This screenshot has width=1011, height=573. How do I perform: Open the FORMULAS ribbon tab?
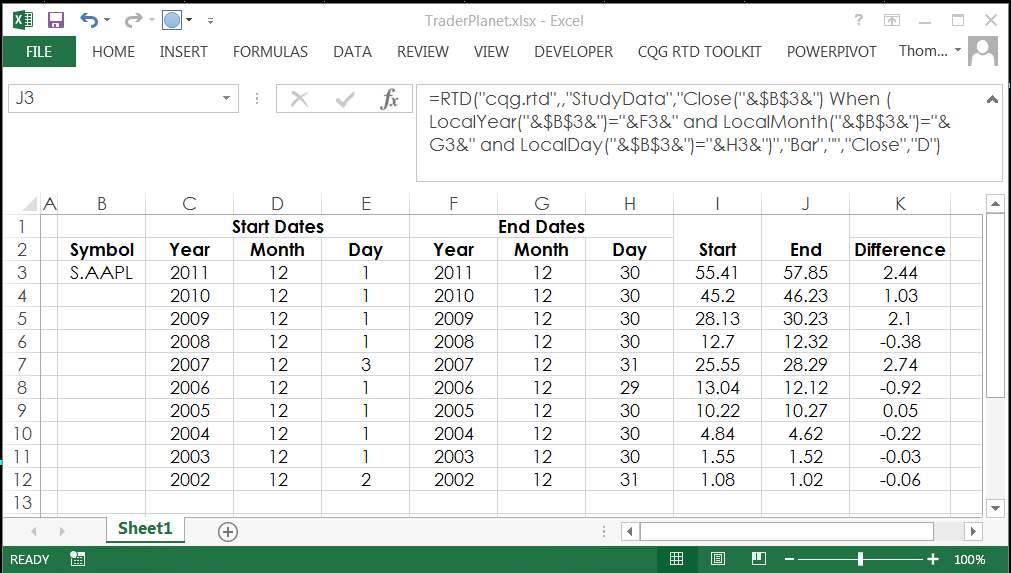click(270, 52)
